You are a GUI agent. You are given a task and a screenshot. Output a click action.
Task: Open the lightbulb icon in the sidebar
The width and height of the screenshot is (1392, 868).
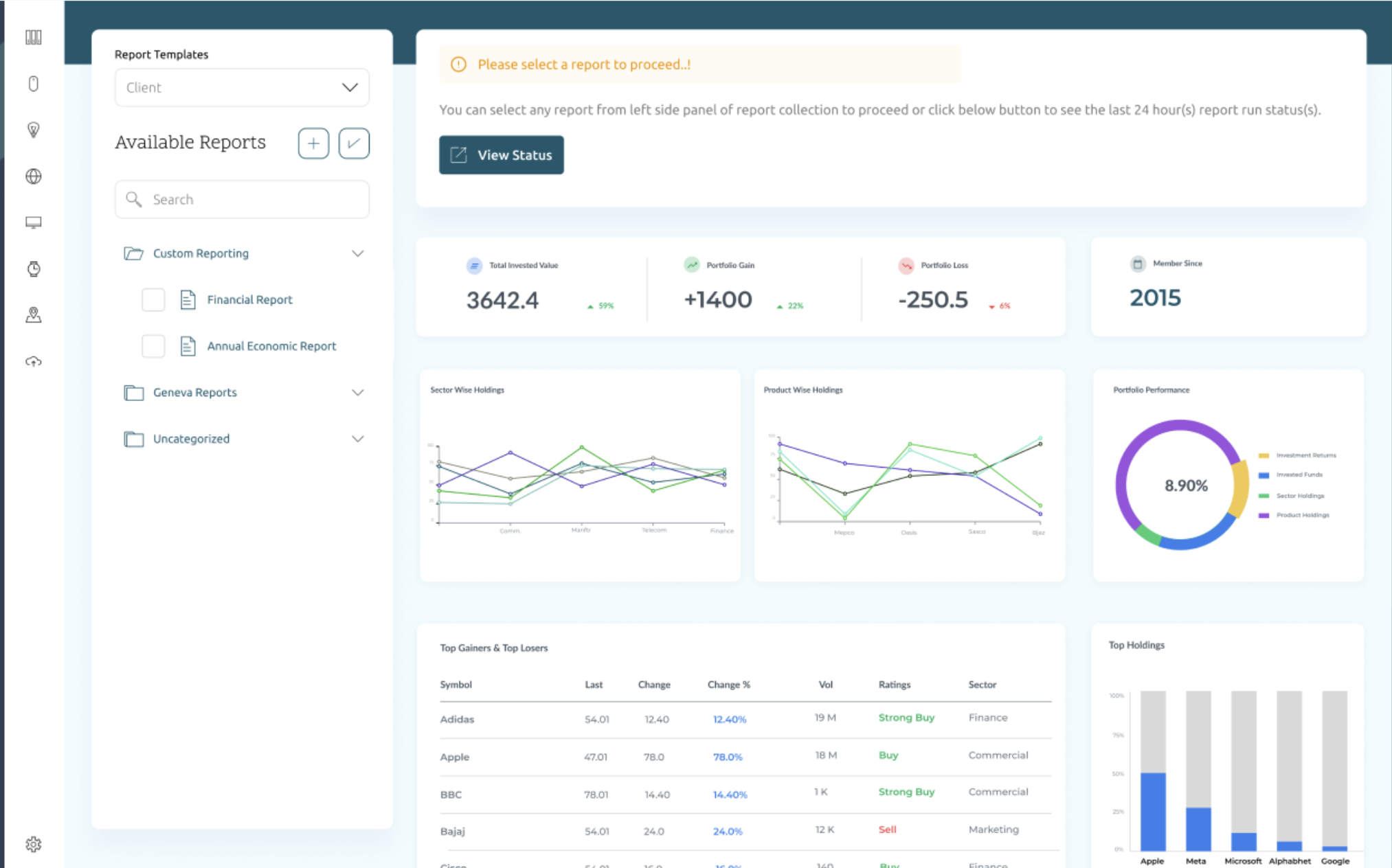click(33, 130)
